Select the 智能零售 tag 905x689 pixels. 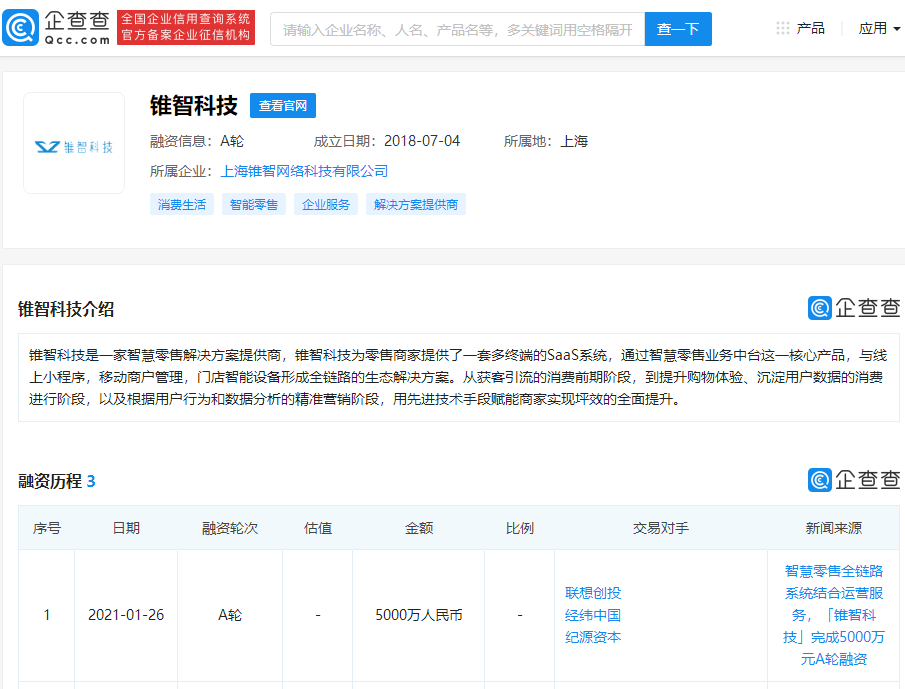[254, 204]
